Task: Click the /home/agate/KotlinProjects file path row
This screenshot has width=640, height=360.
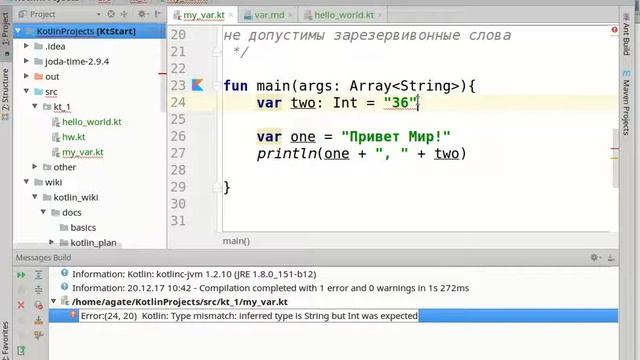Action: point(180,302)
